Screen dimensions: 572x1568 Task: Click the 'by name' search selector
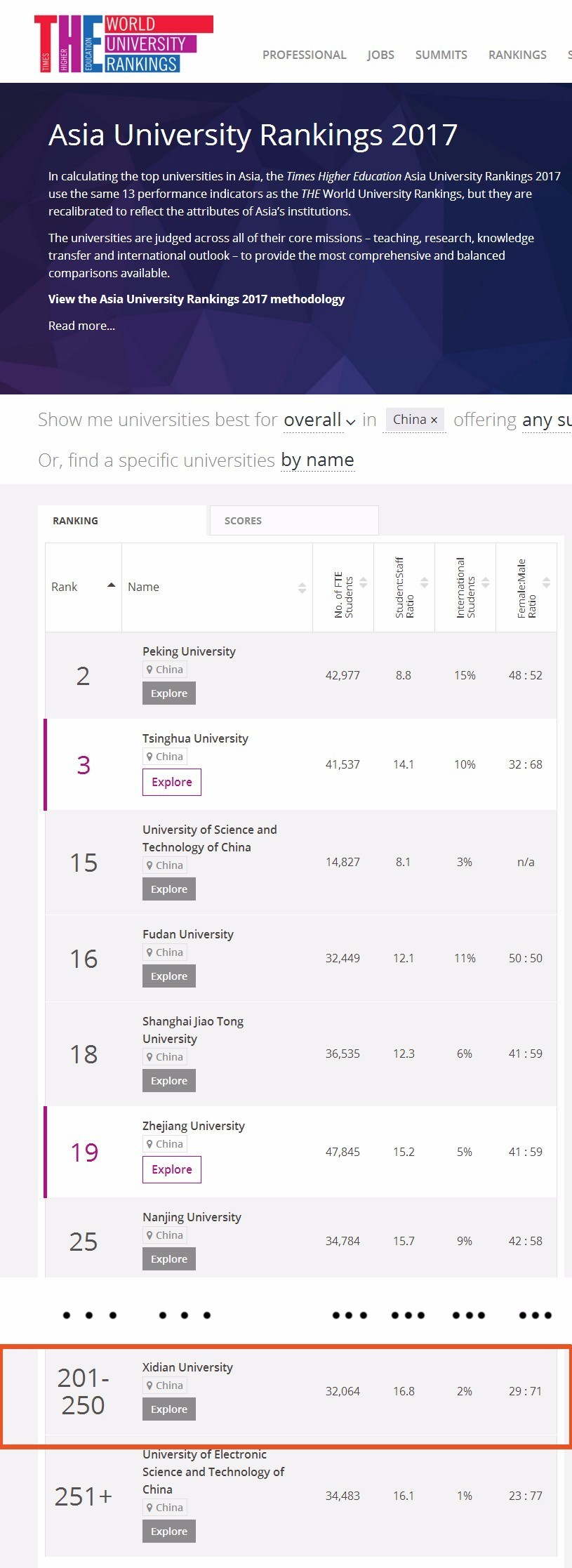317,460
